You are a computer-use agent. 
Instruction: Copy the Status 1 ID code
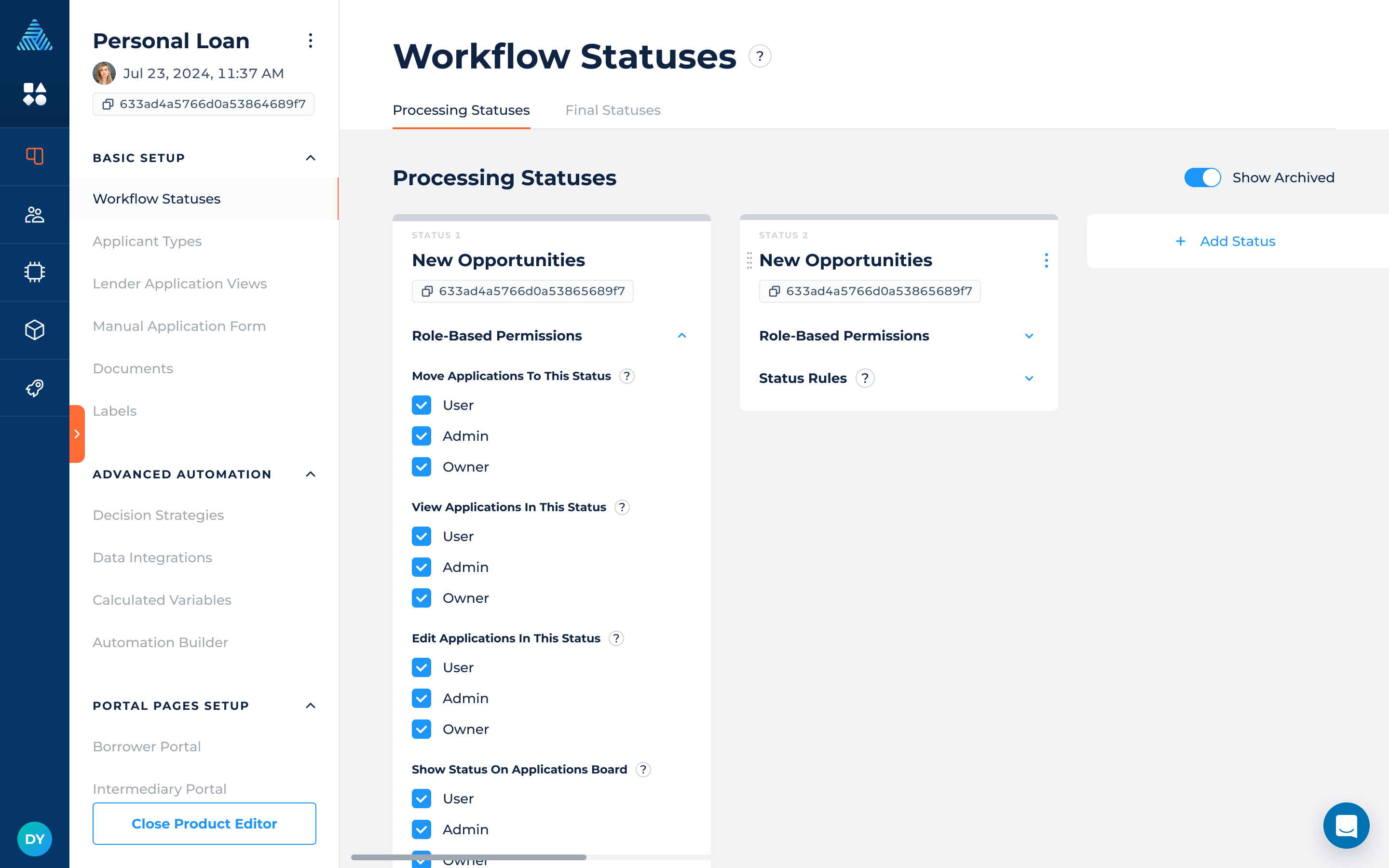point(427,291)
